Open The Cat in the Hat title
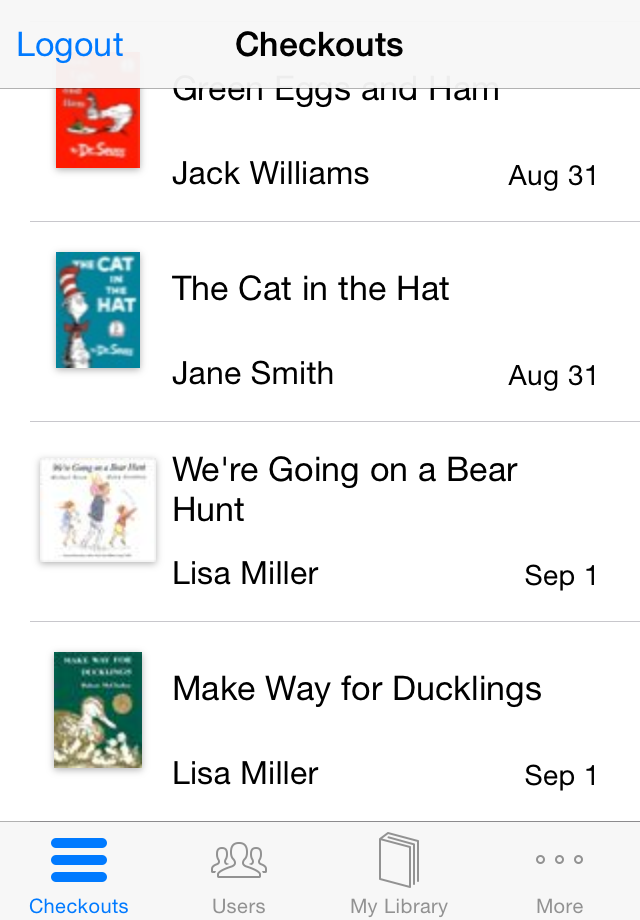 coord(311,289)
